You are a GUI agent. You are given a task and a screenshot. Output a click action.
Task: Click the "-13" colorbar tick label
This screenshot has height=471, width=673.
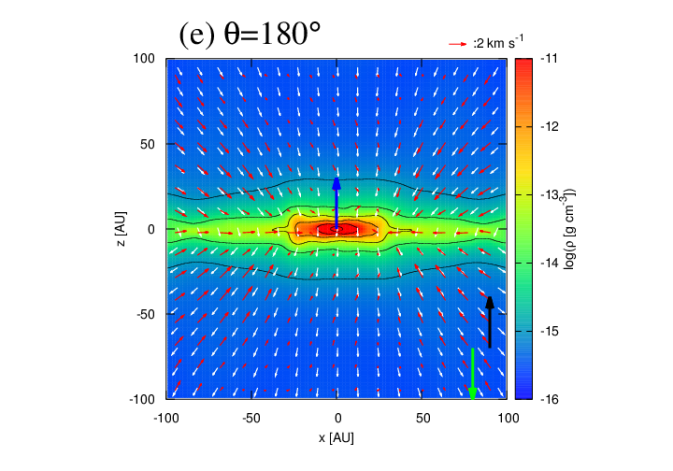coord(550,195)
